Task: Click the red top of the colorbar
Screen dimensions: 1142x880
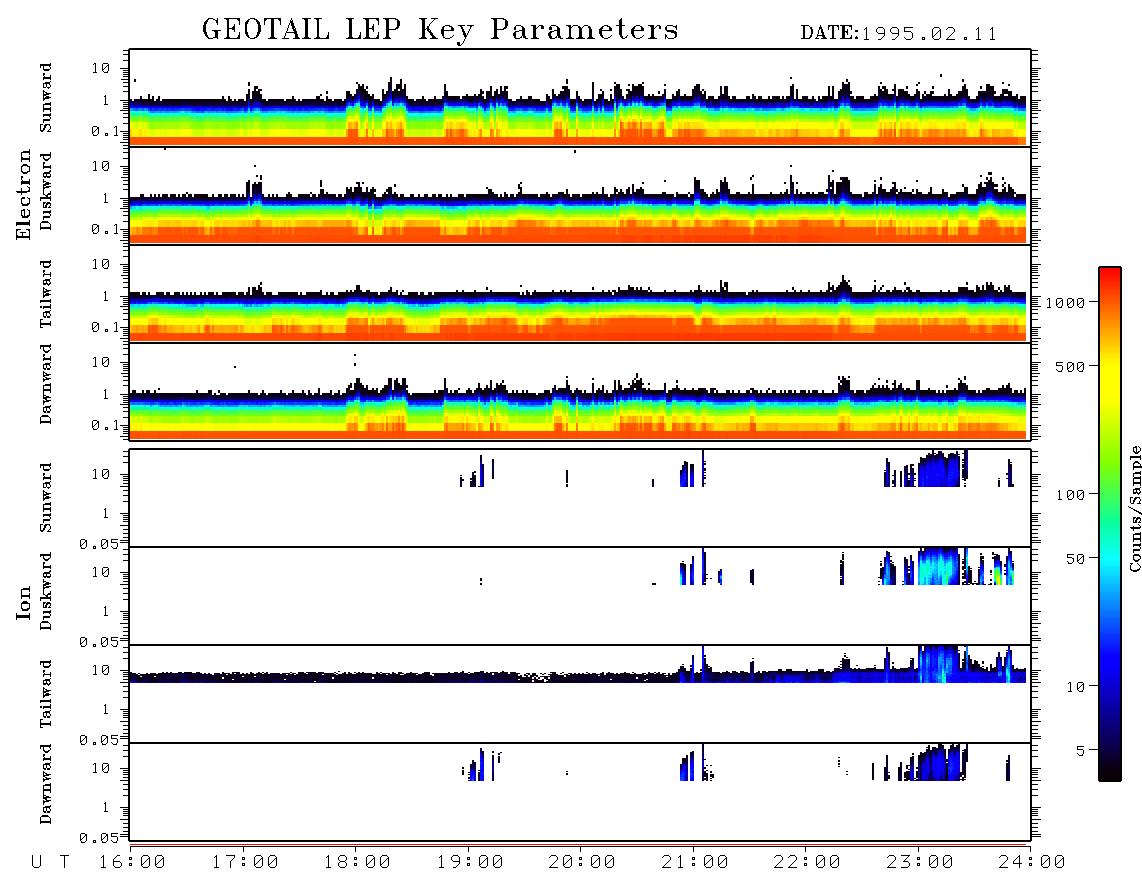Action: tap(1110, 277)
